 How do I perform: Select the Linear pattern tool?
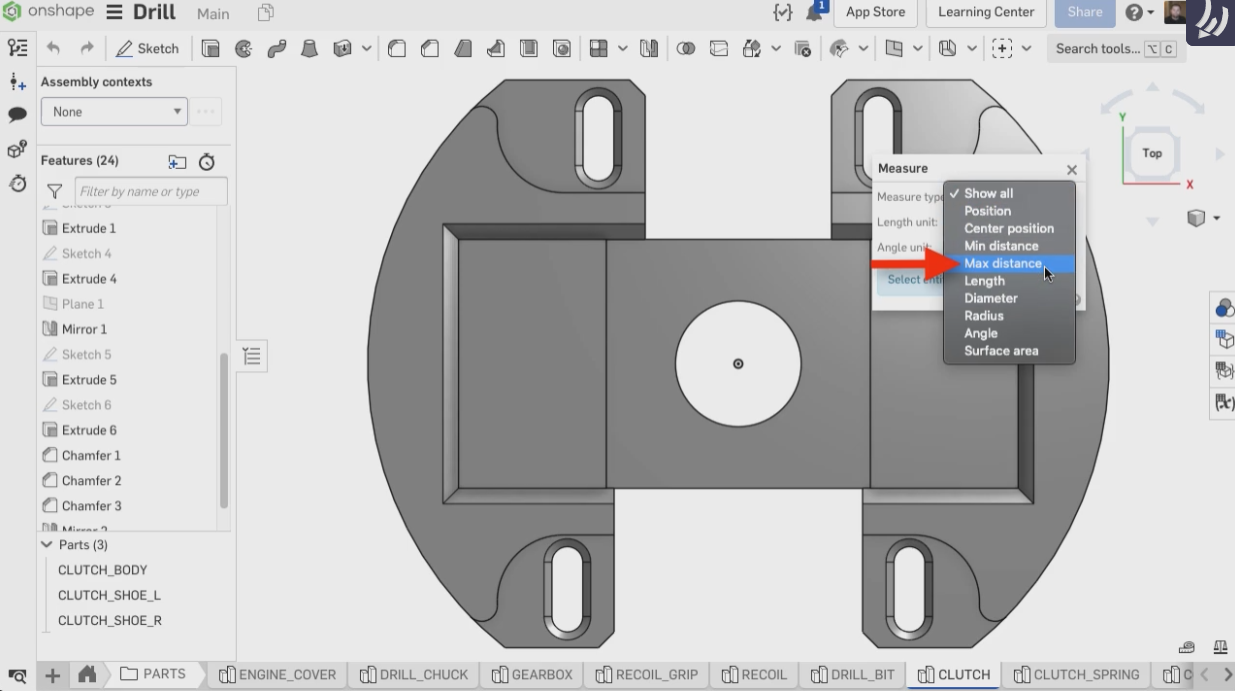(599, 48)
